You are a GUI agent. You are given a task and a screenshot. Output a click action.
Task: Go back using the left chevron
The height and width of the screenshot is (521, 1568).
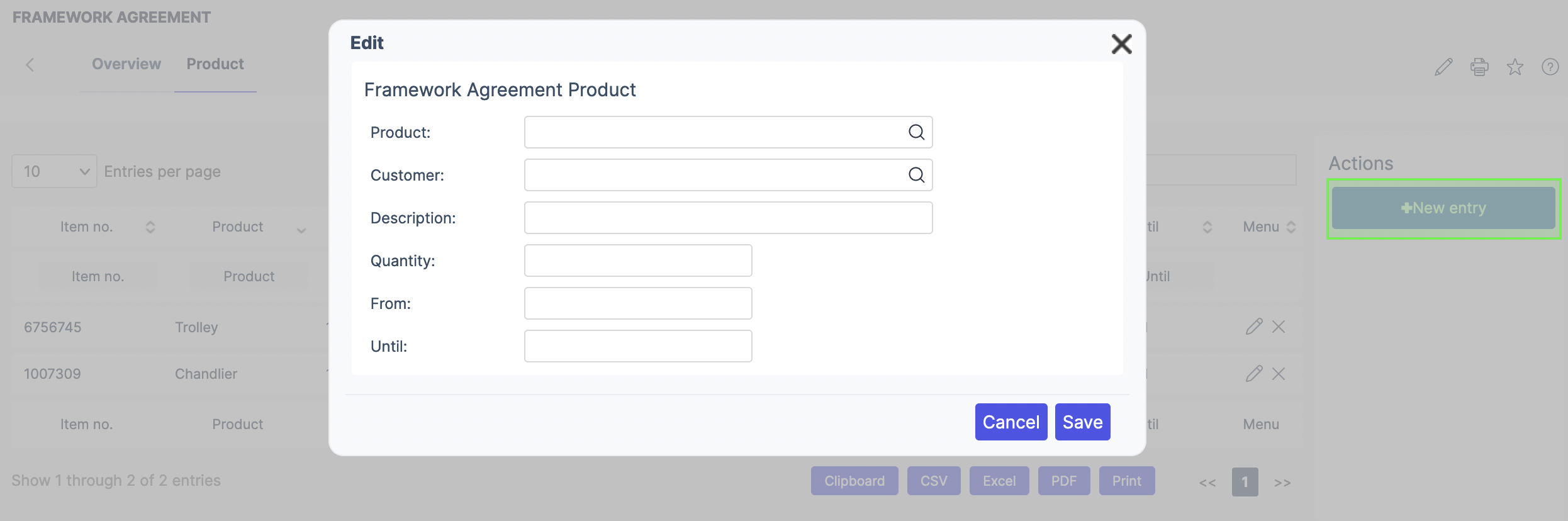pyautogui.click(x=30, y=65)
